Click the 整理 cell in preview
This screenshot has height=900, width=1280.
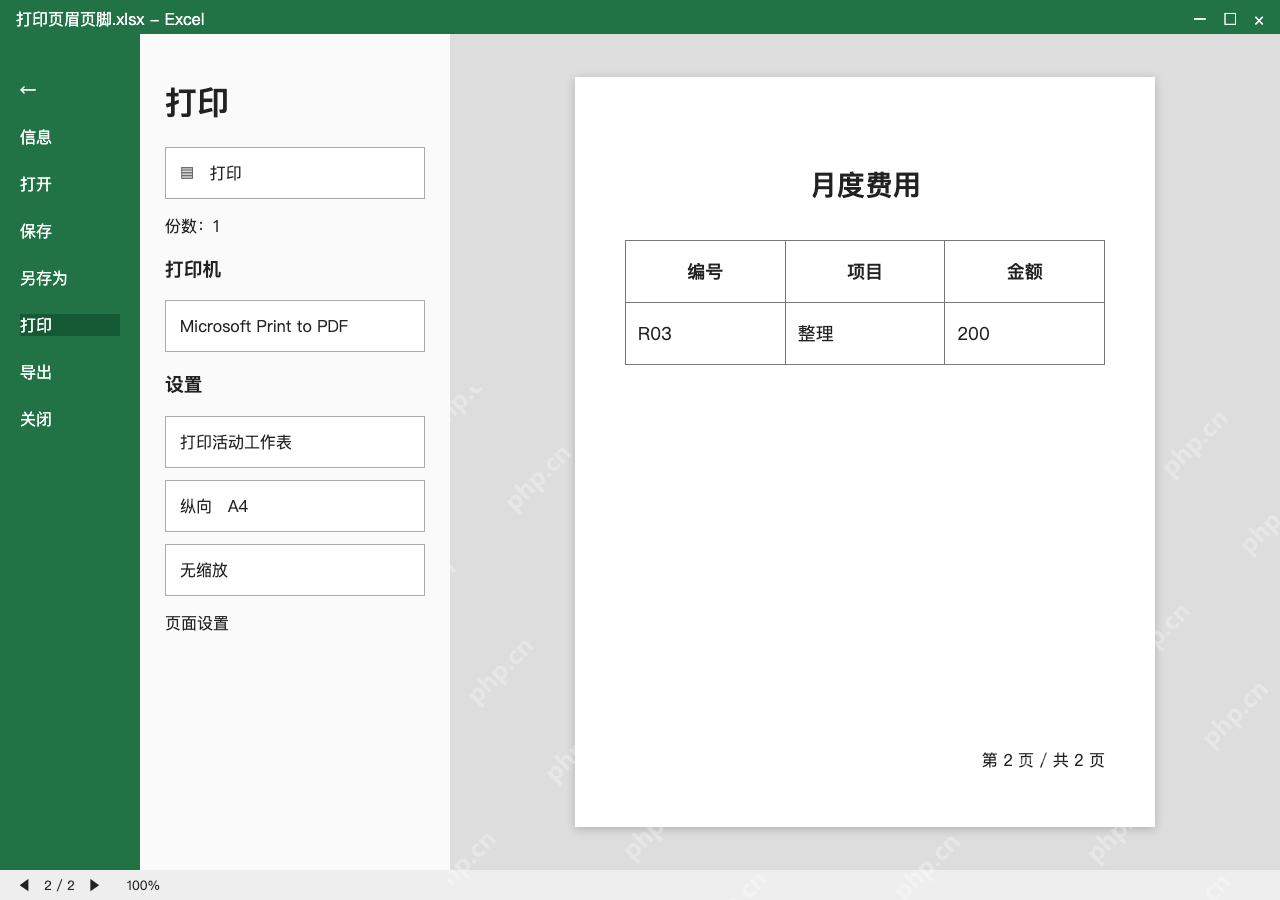click(865, 334)
